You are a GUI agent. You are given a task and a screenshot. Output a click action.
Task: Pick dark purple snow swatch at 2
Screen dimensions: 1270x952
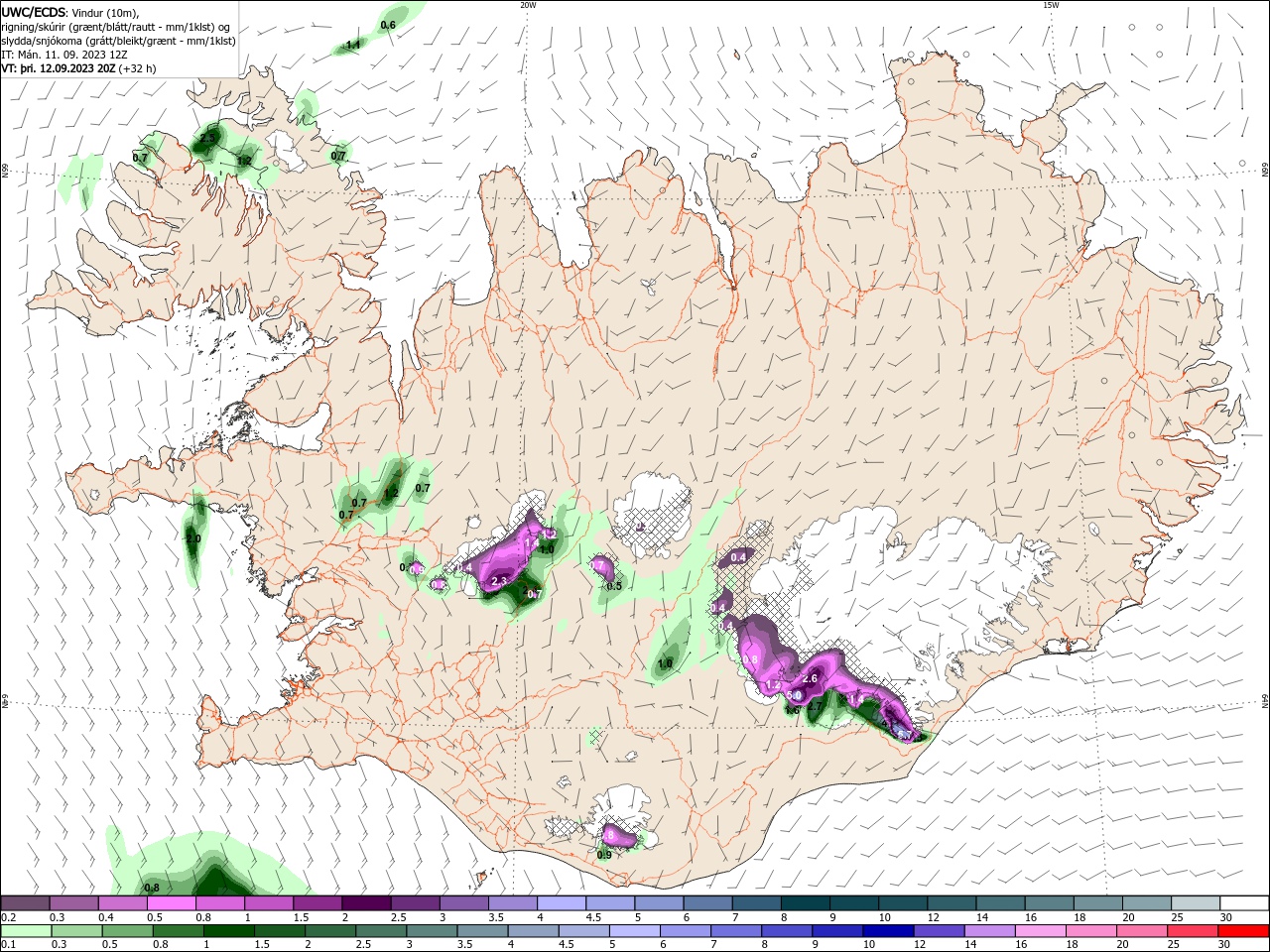(365, 903)
